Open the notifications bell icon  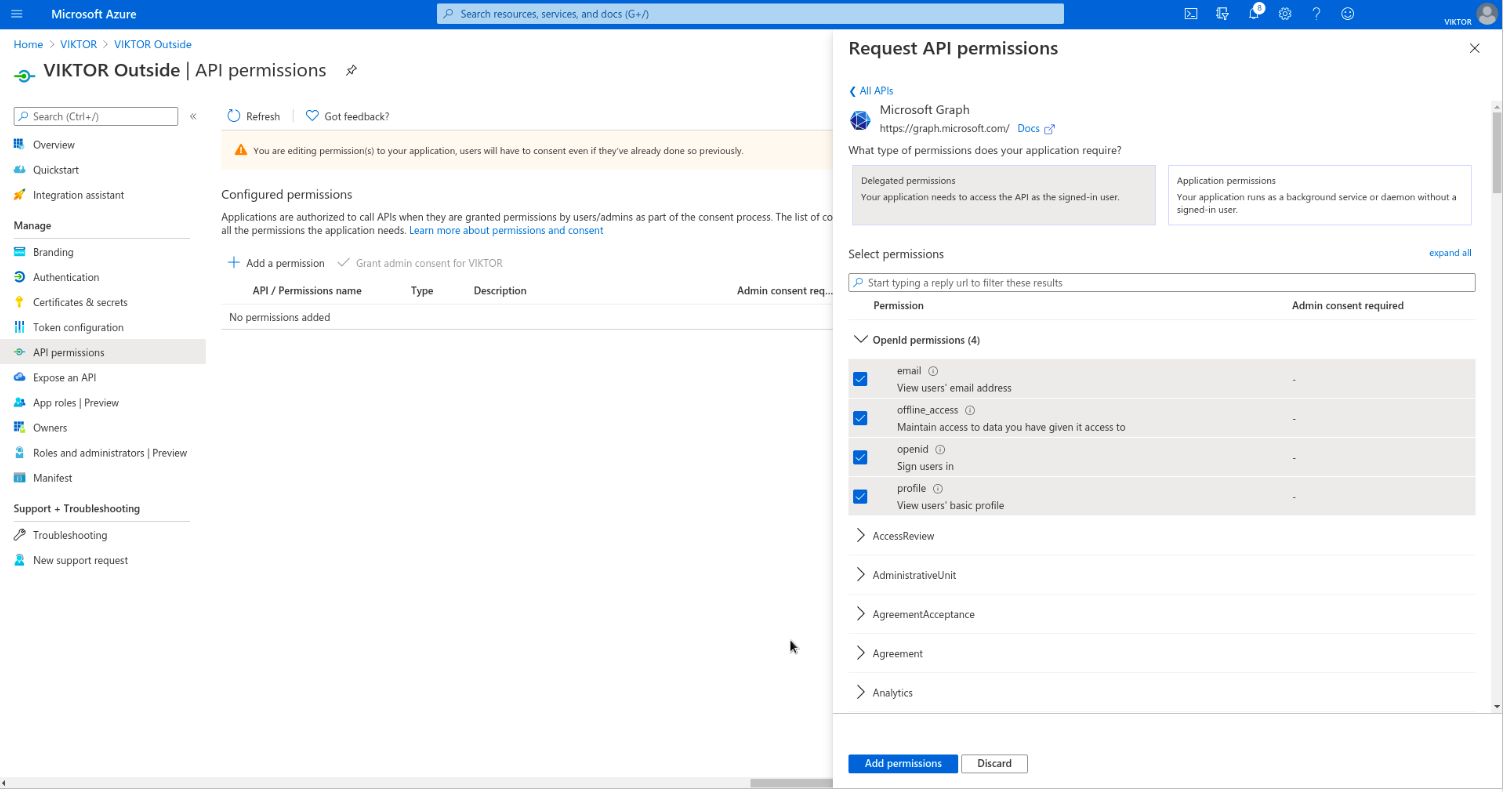[1254, 14]
